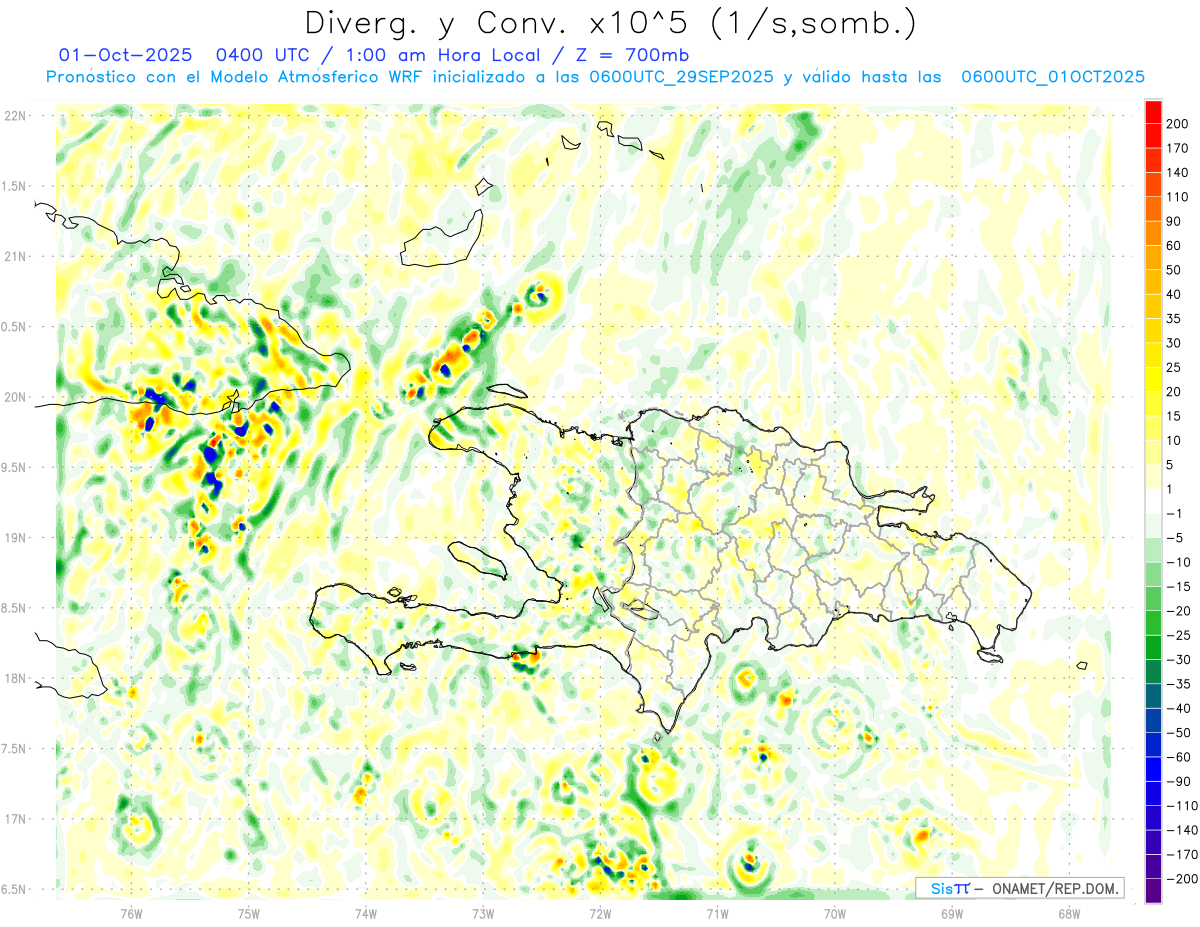1200x927 pixels.
Task: Click the '9.5N' latitude label
Action: point(15,468)
